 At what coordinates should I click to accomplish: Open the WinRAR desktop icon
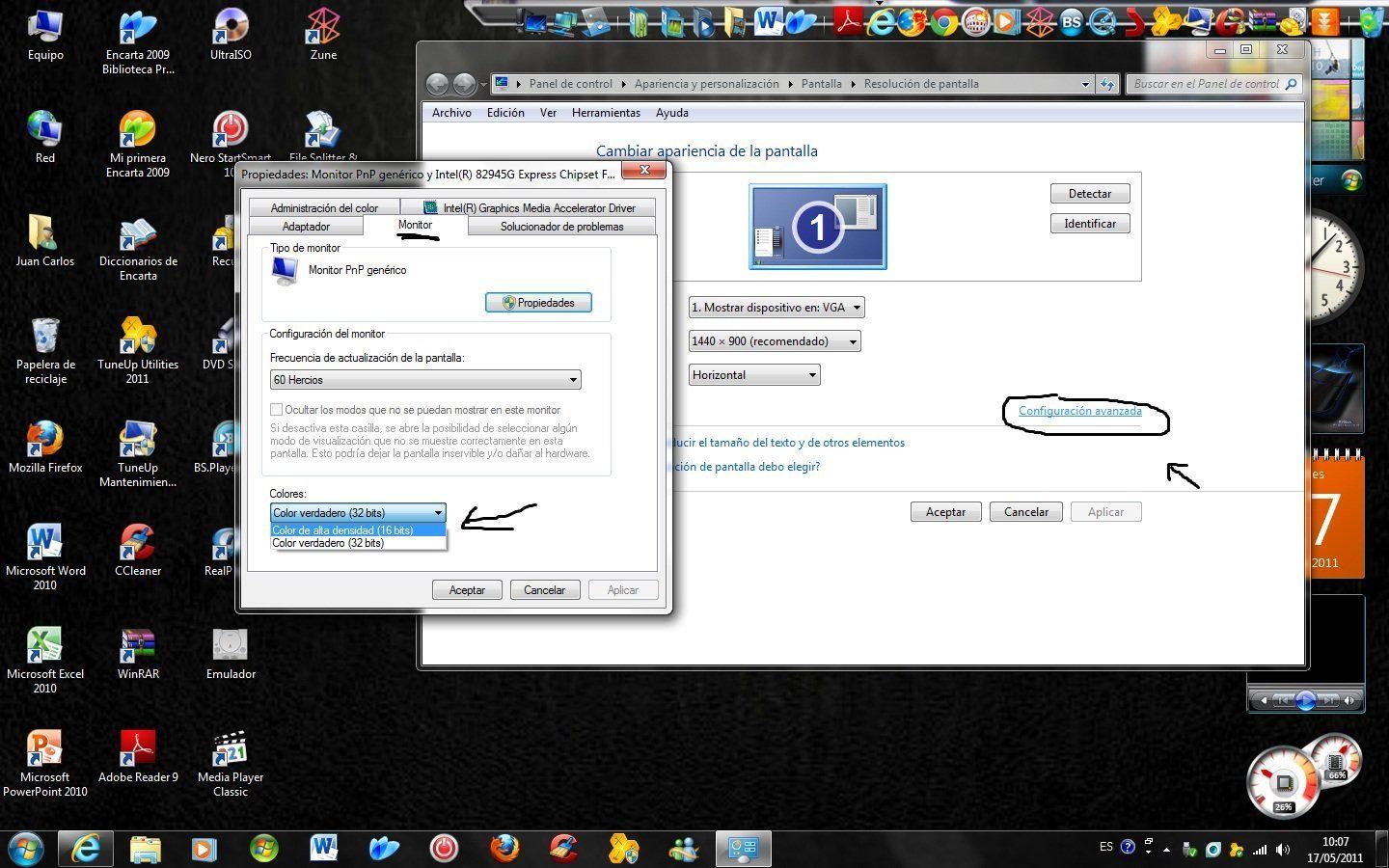coord(137,647)
